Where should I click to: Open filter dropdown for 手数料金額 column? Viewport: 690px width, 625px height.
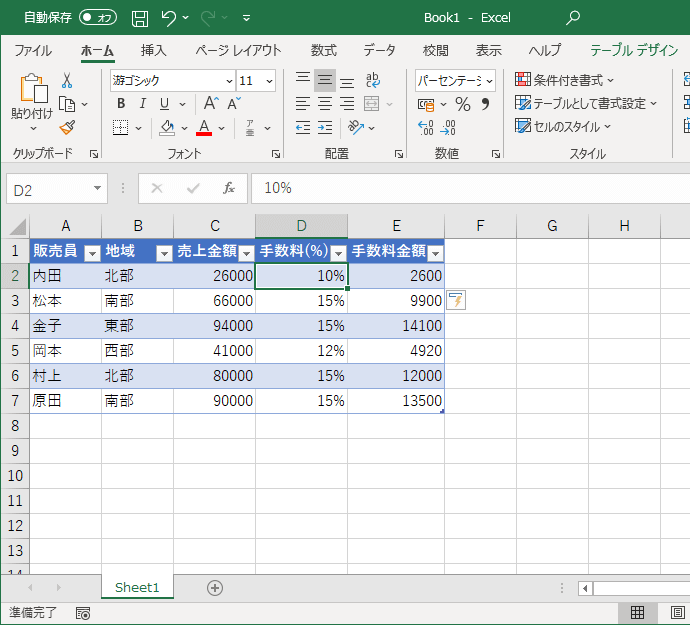pos(436,253)
